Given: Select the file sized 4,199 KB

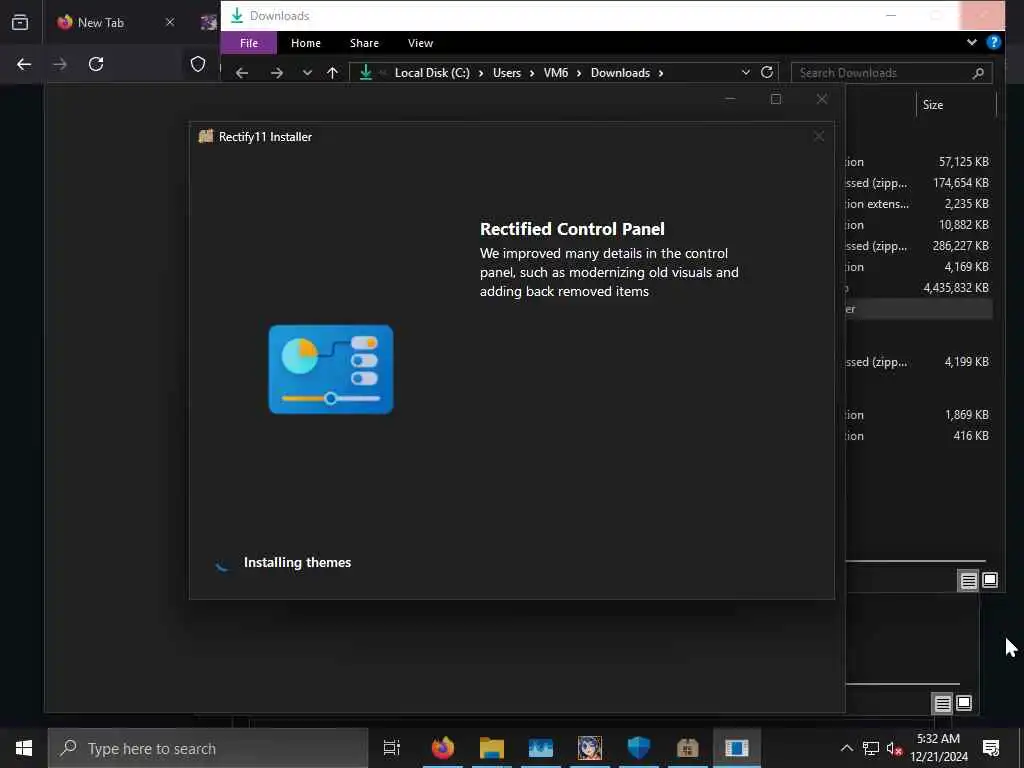Looking at the screenshot, I should pyautogui.click(x=919, y=362).
